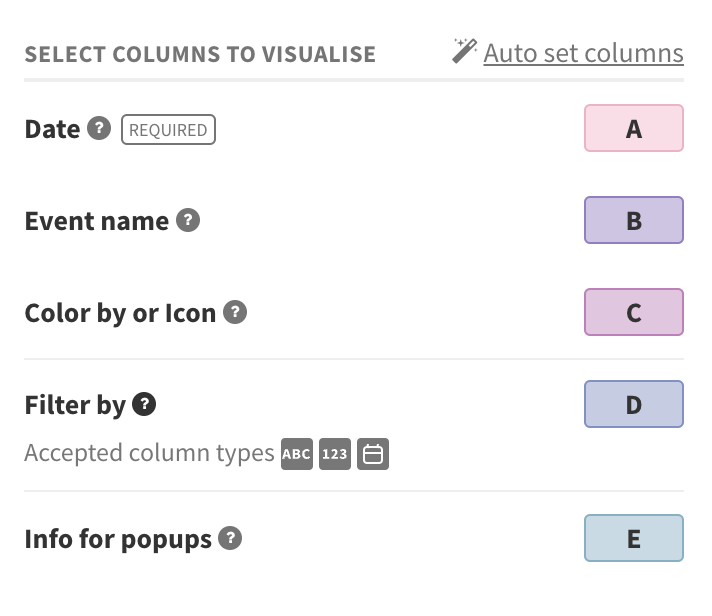Open the Info for popups help icon
Viewport: 712px width, 616px height.
(x=231, y=538)
